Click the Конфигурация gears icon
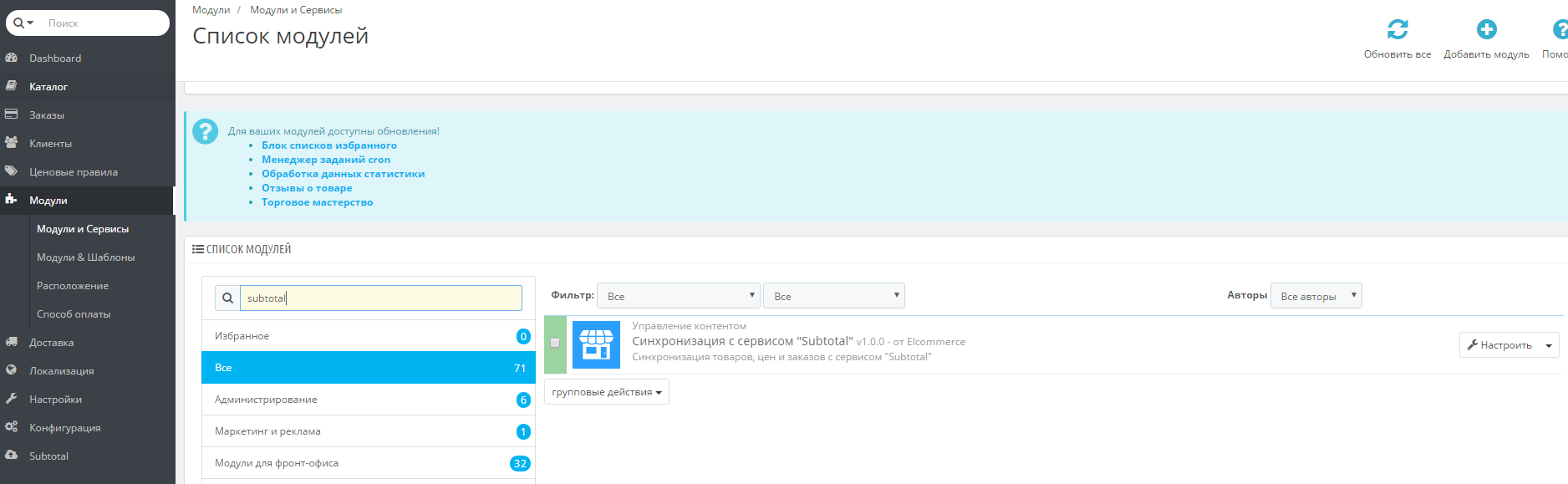 click(12, 427)
